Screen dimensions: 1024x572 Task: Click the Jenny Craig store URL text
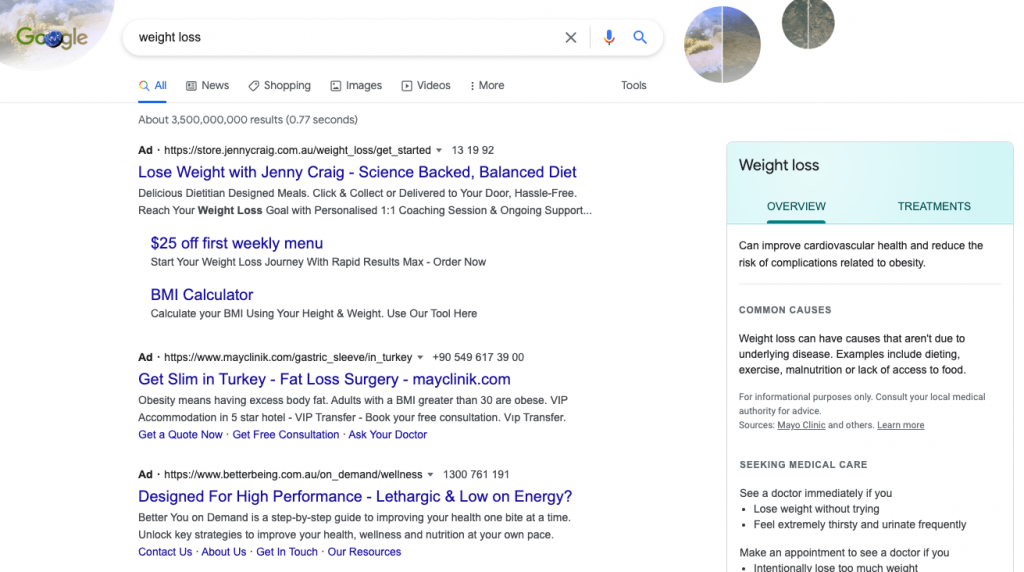coord(297,150)
